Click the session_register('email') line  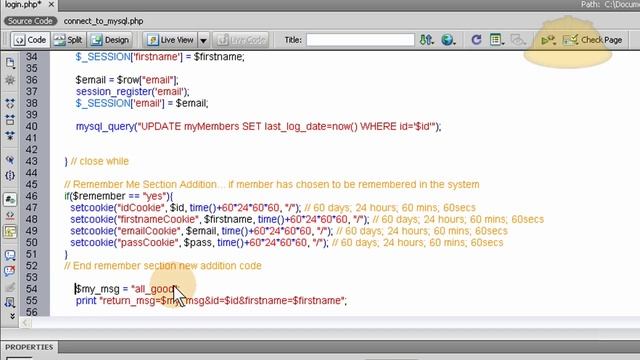[x=133, y=91]
